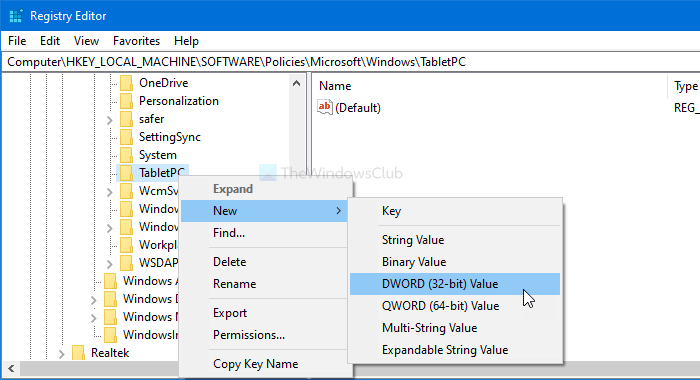Select the OneDrive key
700x380 pixels.
163,83
